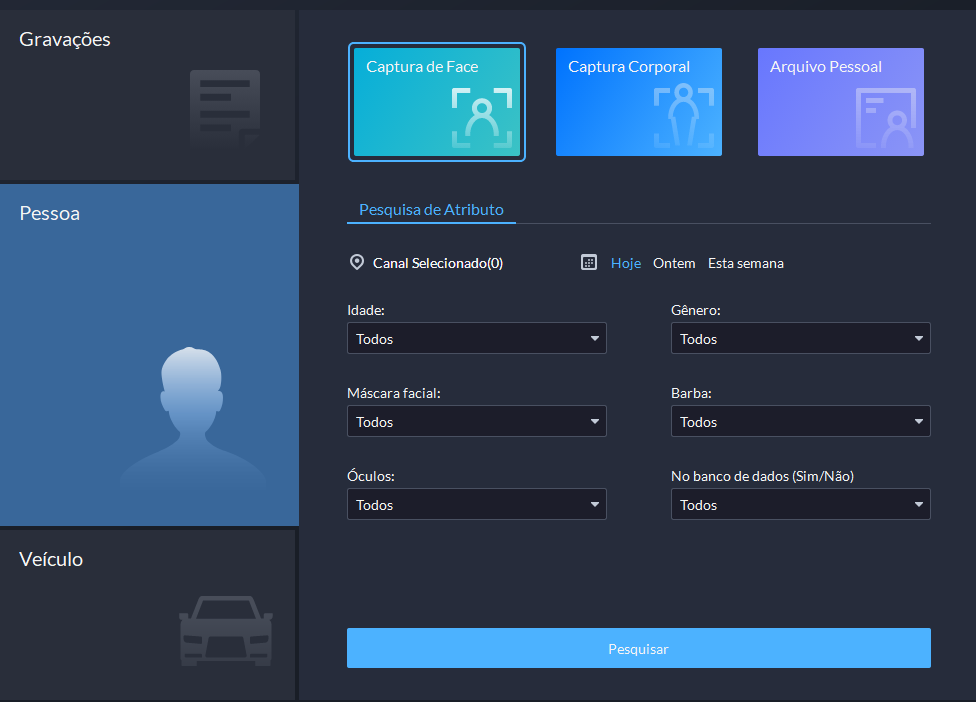Screen dimensions: 976x702
Task: Open the Veículo category
Action: point(148,615)
